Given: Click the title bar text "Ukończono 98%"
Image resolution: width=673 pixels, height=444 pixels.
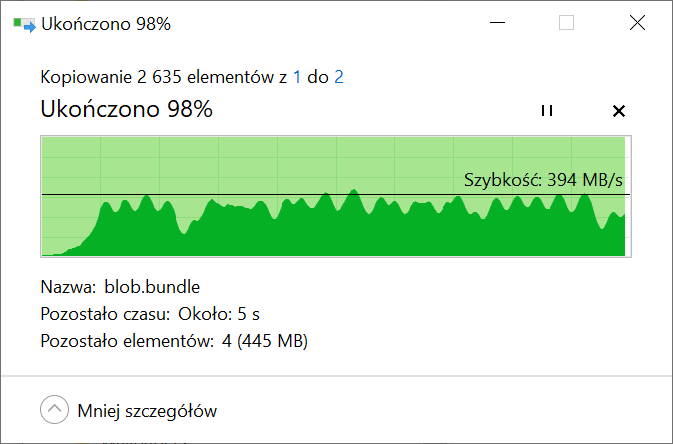Looking at the screenshot, I should [x=106, y=24].
